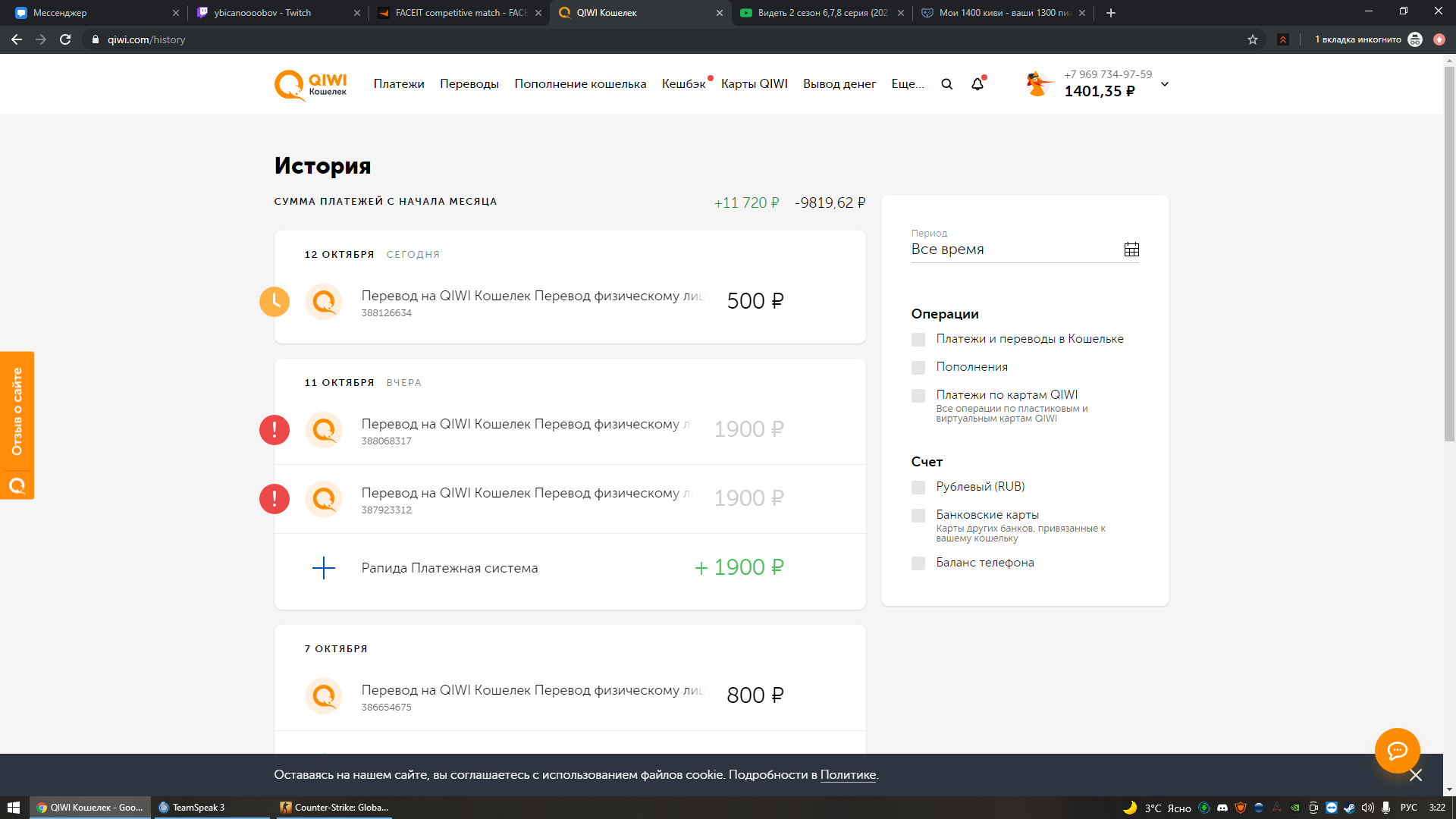Click the plus icon beside Рапида Платежная система
This screenshot has height=819, width=1456.
324,568
